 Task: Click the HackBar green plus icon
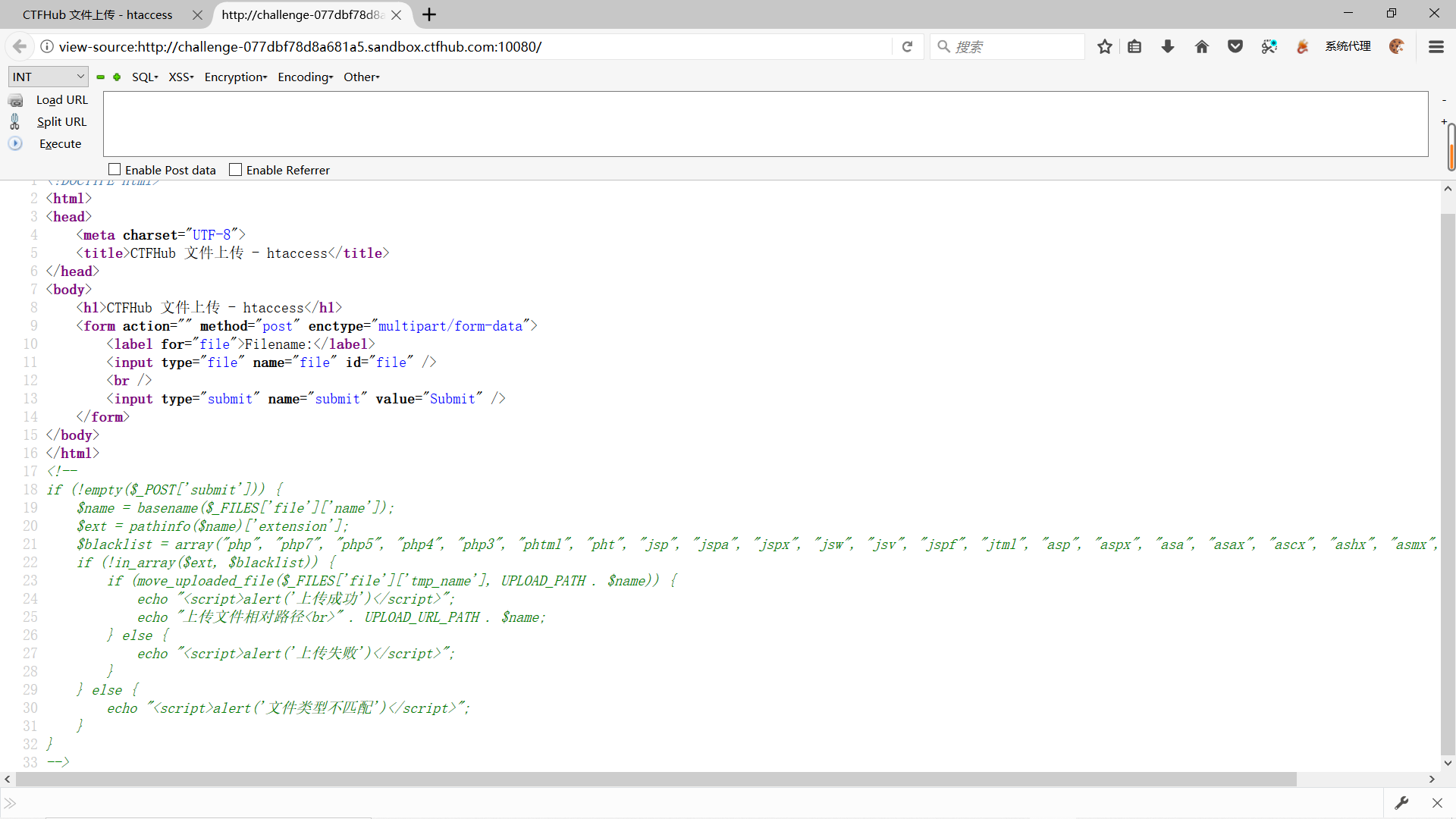point(117,77)
